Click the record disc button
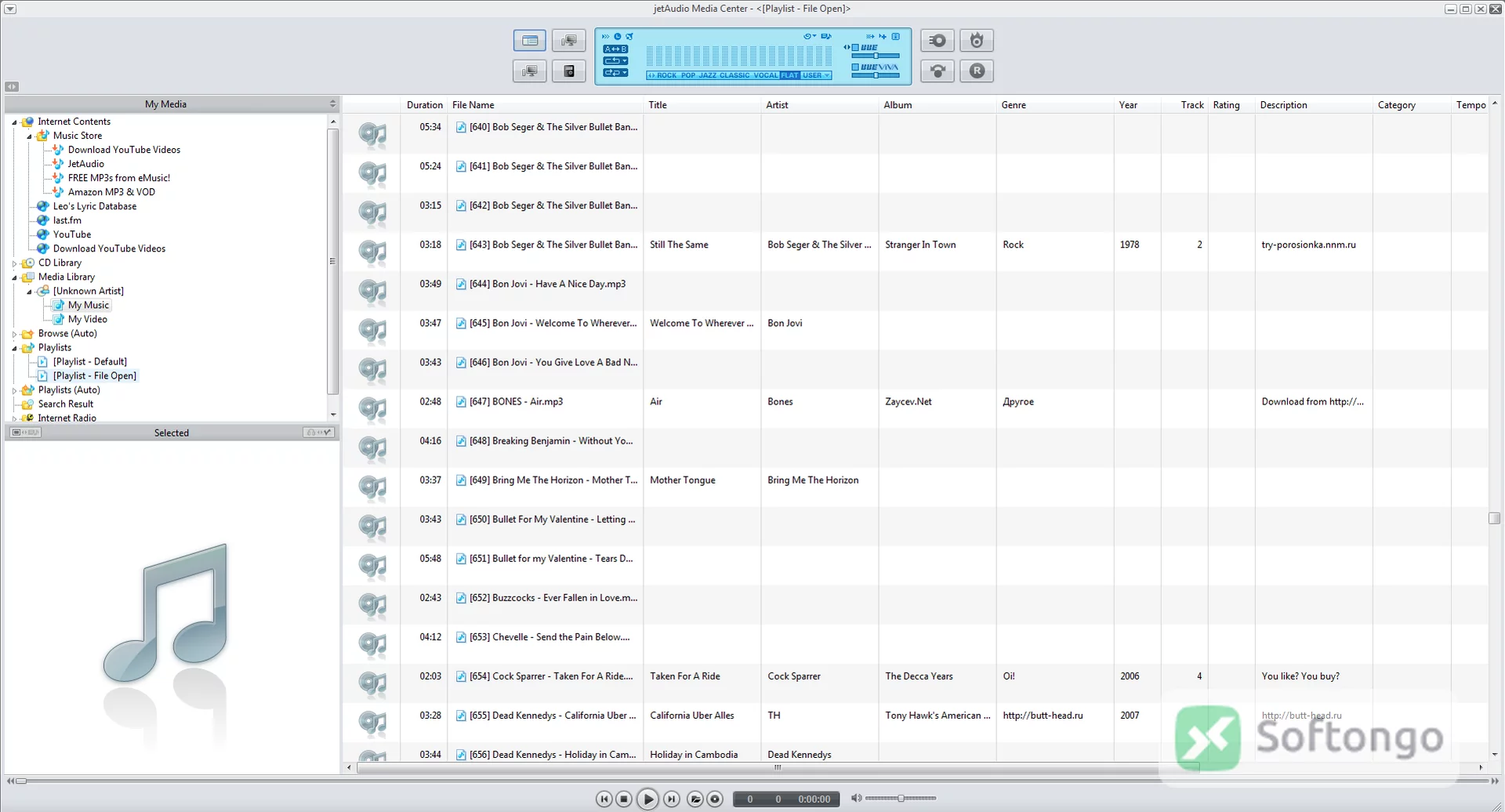Viewport: 1505px width, 812px height. pyautogui.click(x=715, y=799)
